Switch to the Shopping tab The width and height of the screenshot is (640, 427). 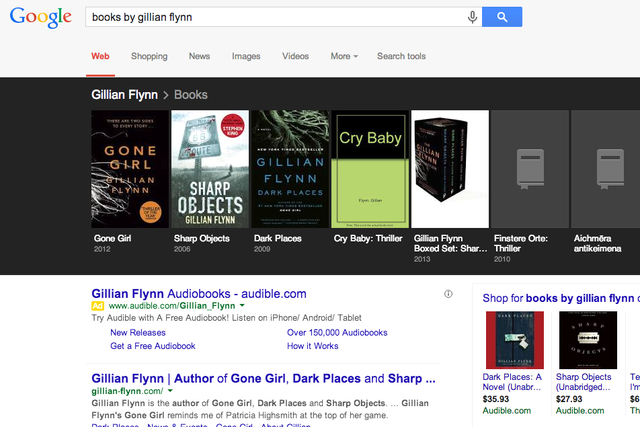click(149, 56)
